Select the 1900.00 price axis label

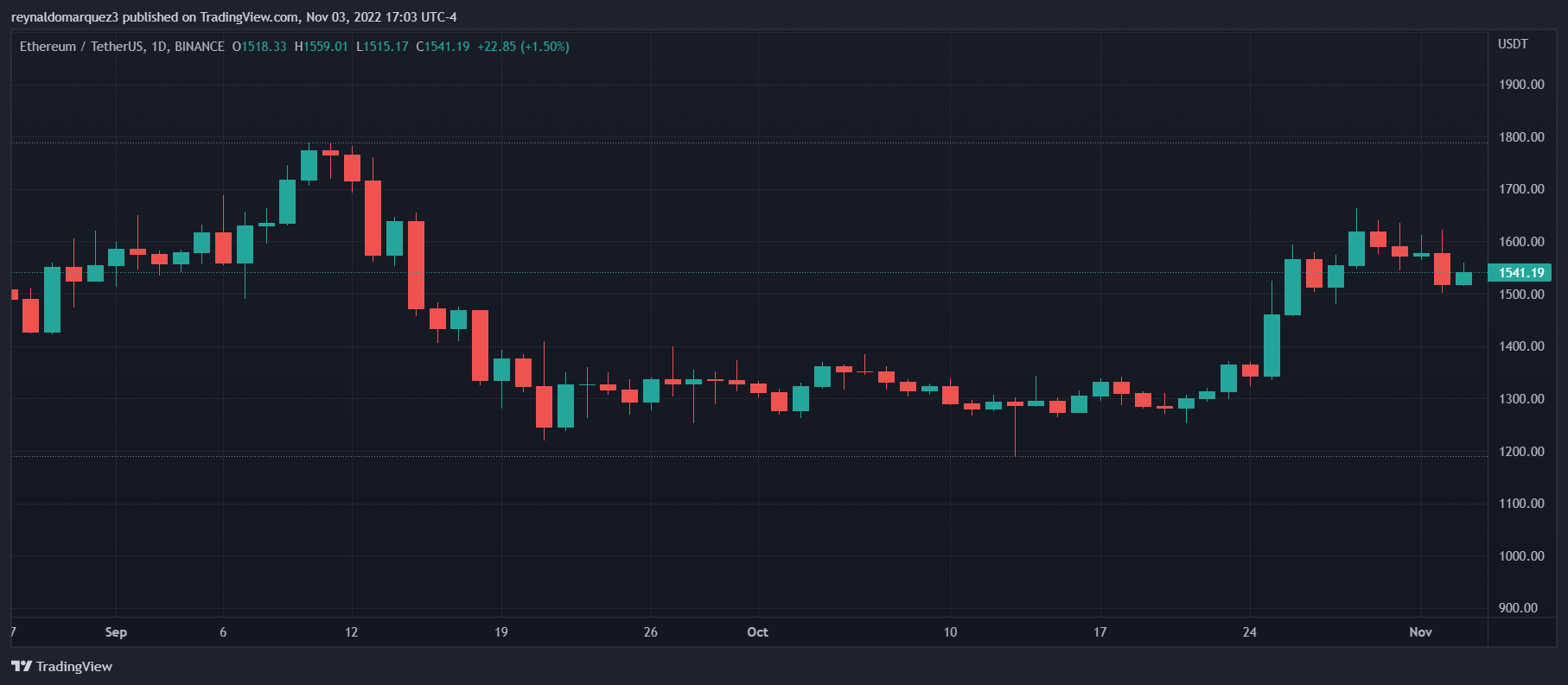(1521, 85)
